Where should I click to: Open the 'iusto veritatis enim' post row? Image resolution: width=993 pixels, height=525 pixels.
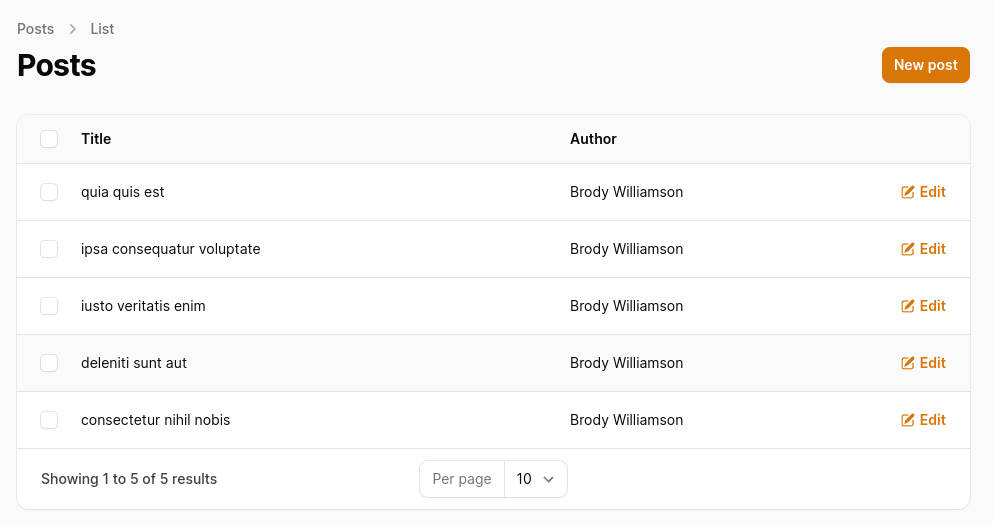[x=143, y=306]
